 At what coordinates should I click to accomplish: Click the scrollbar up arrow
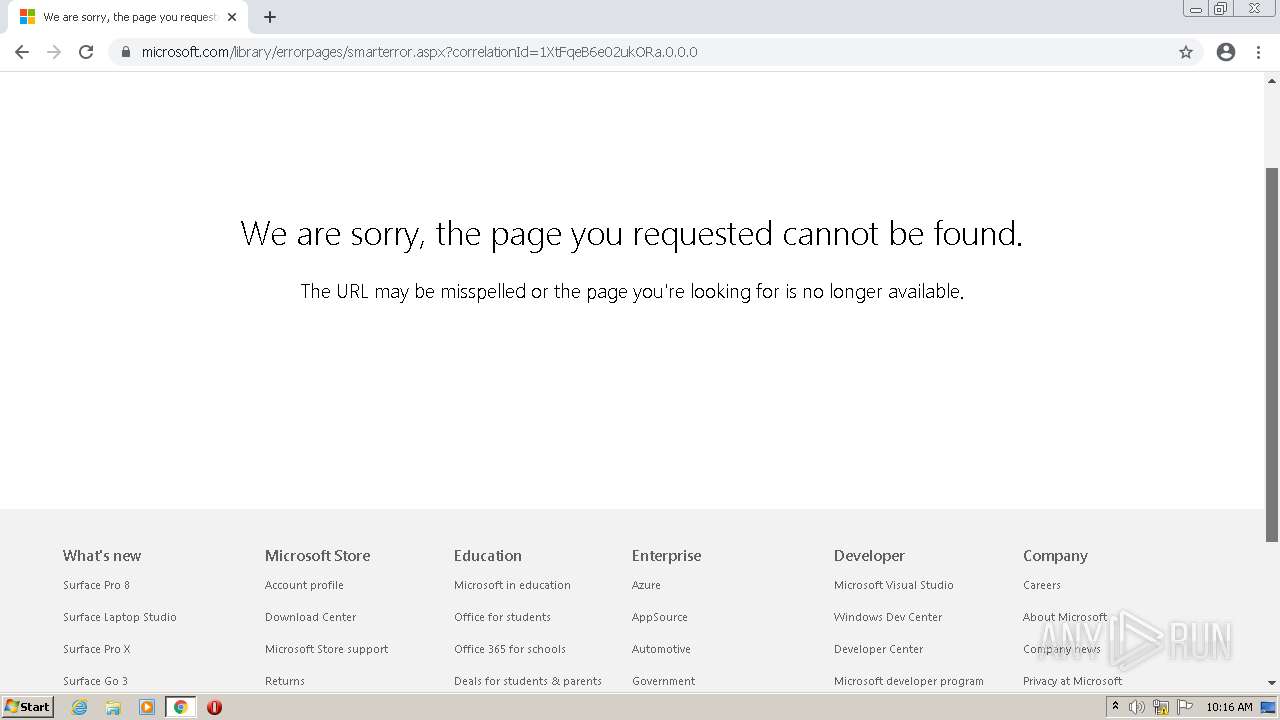click(1272, 79)
